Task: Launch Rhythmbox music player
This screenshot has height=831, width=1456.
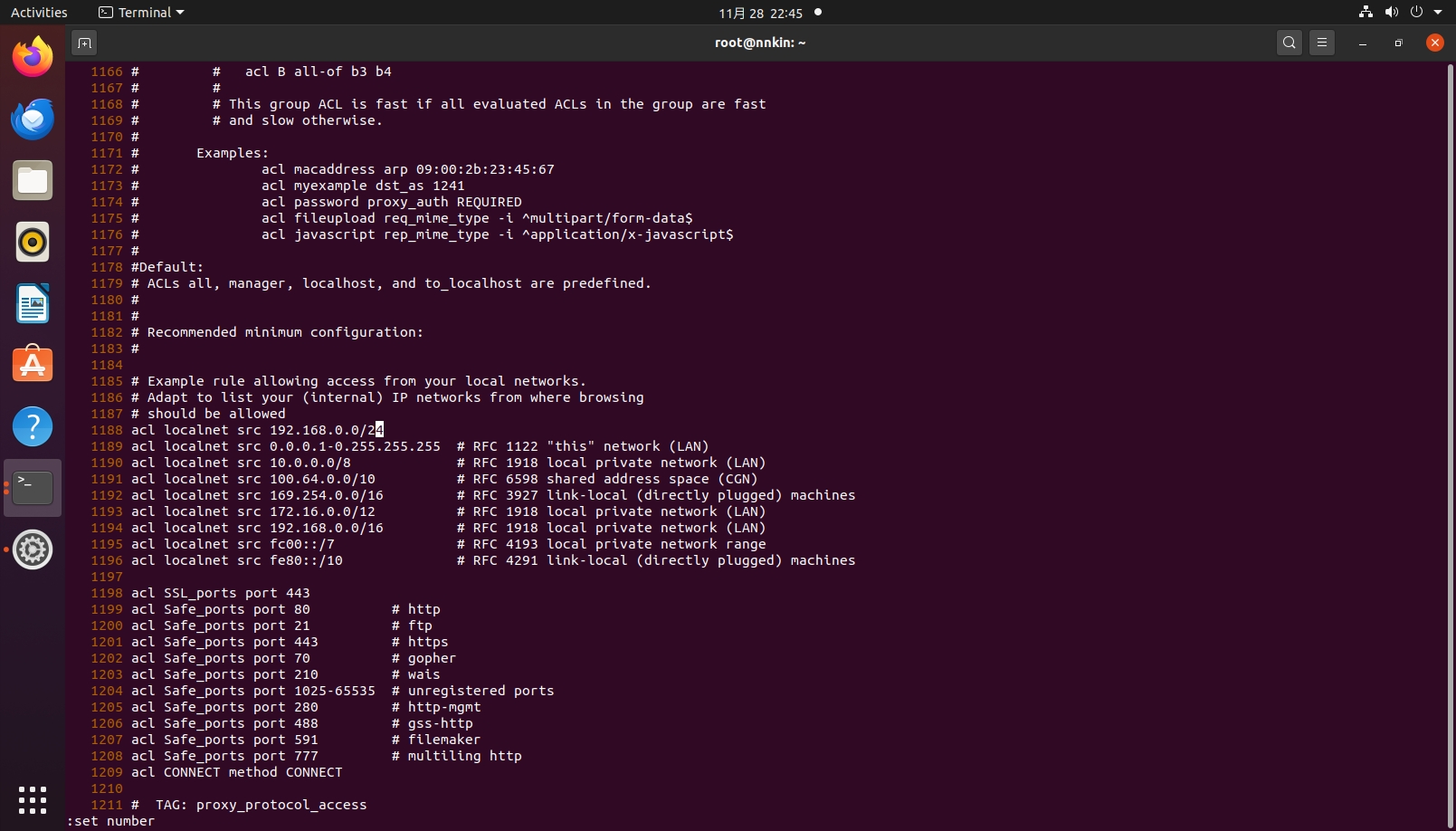Action: point(33,243)
